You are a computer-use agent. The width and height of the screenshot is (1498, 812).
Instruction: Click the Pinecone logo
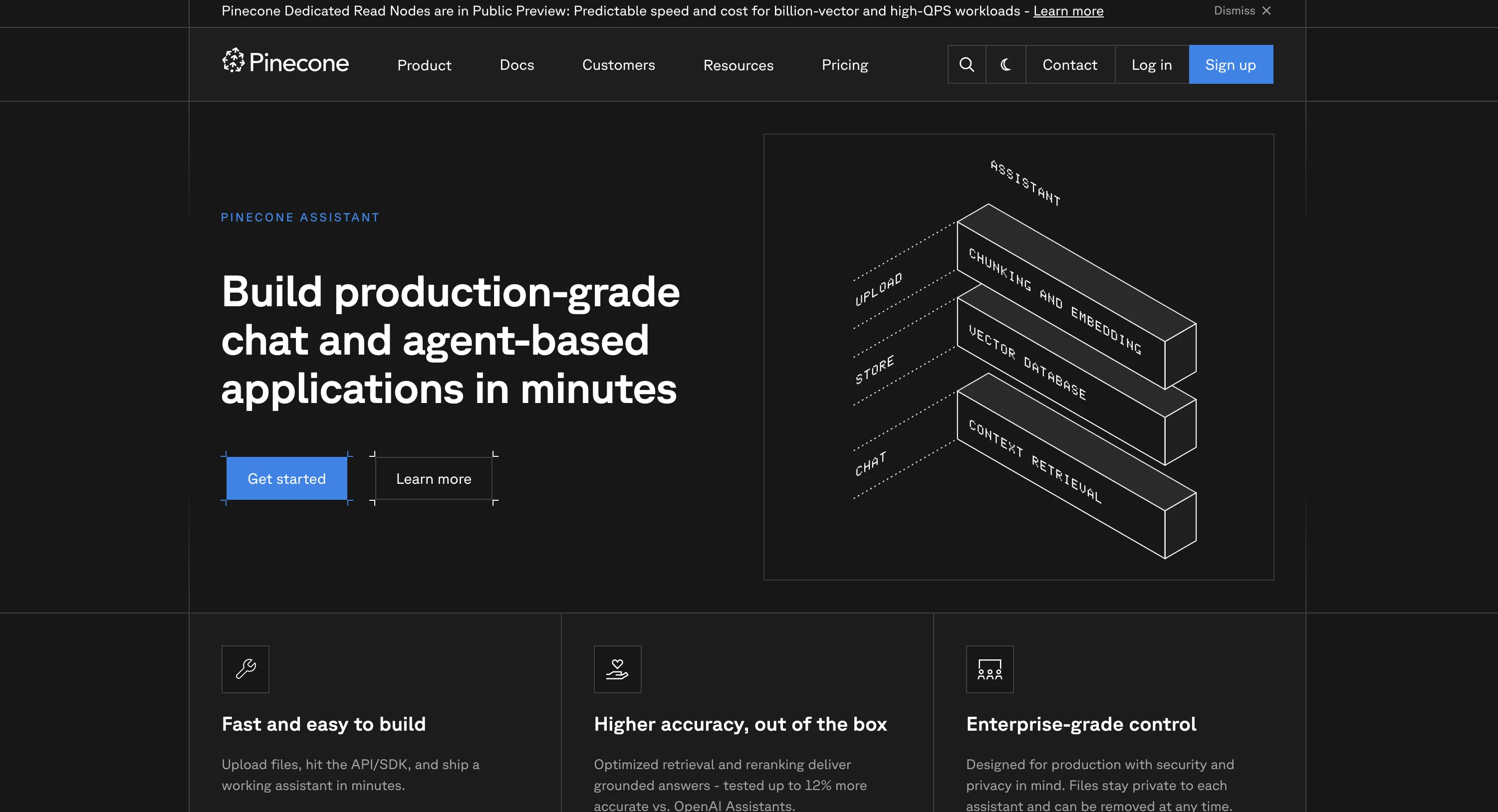pyautogui.click(x=284, y=63)
